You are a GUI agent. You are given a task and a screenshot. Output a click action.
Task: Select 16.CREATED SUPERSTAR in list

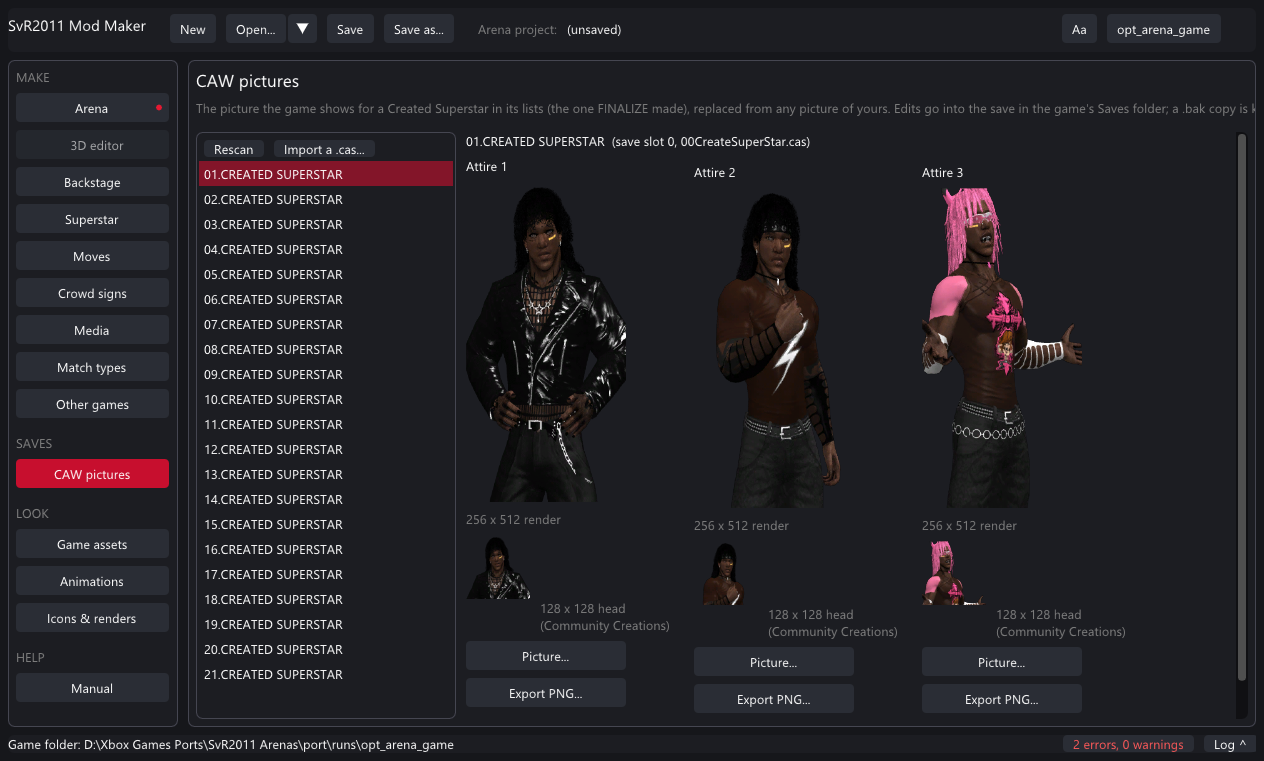coord(326,549)
